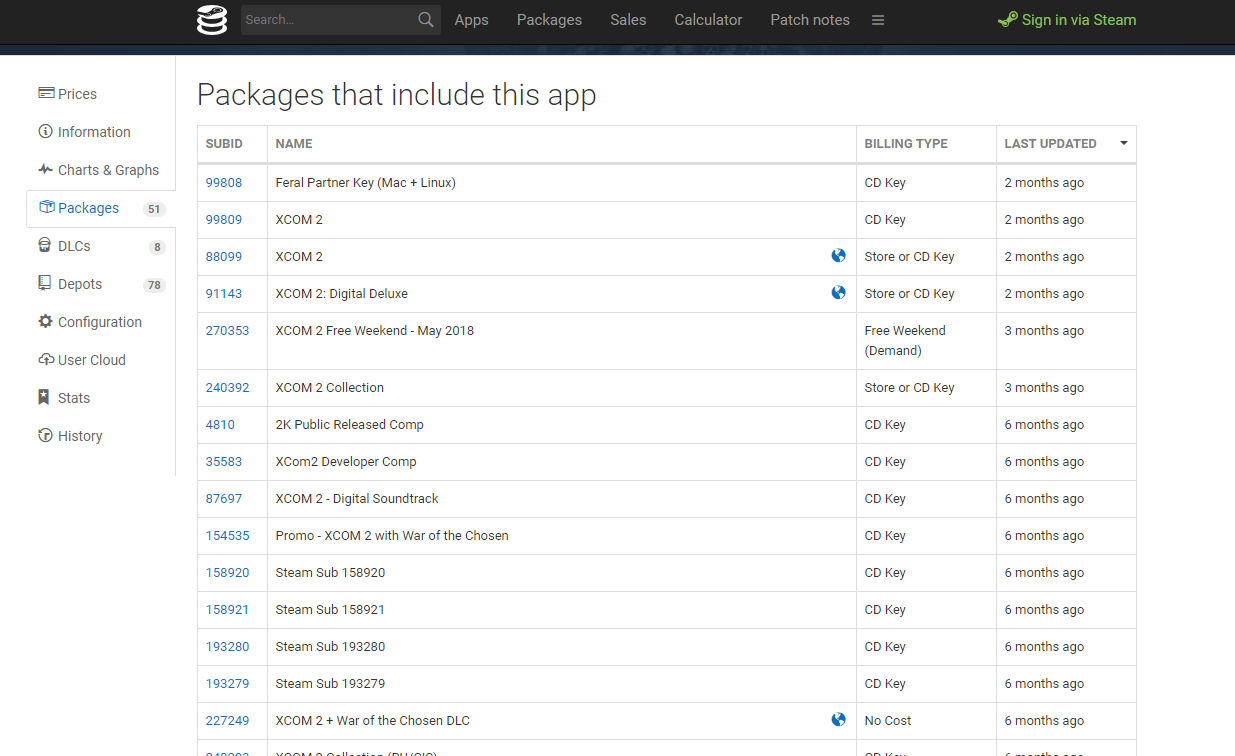Click the History icon in the sidebar
This screenshot has width=1235, height=756.
click(x=45, y=435)
